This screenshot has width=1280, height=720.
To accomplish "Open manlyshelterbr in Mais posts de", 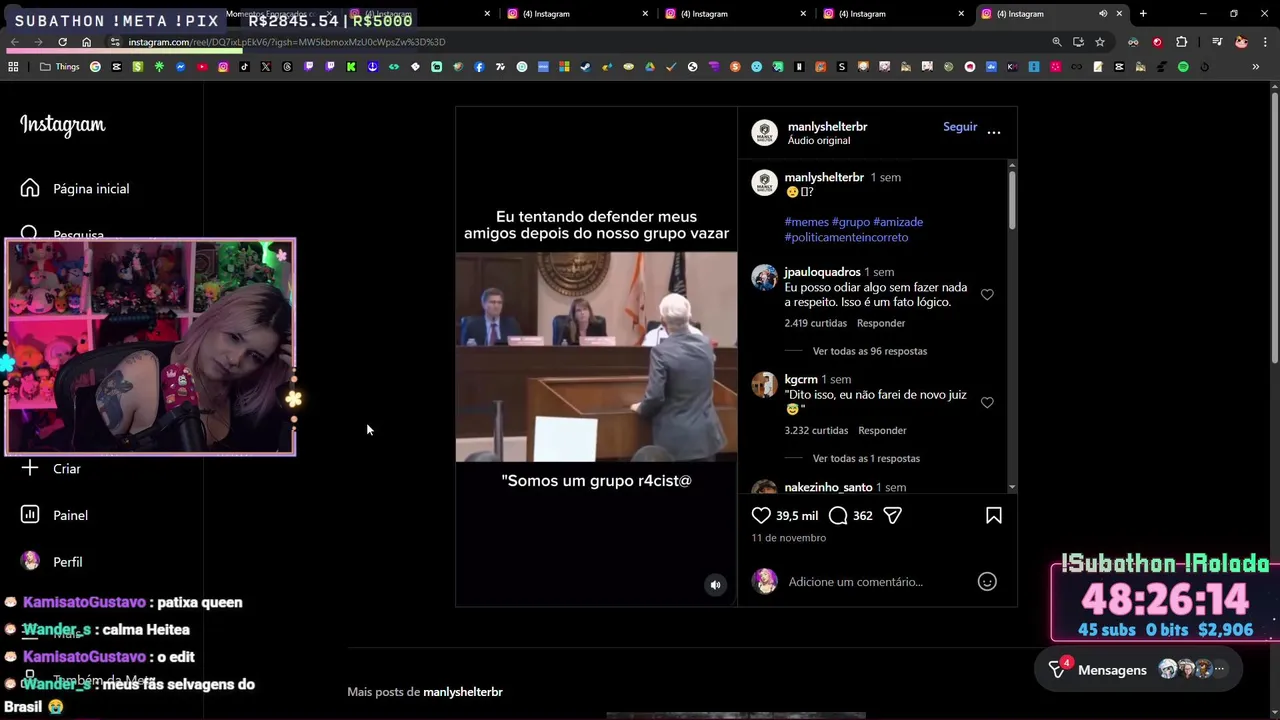I will (x=462, y=692).
